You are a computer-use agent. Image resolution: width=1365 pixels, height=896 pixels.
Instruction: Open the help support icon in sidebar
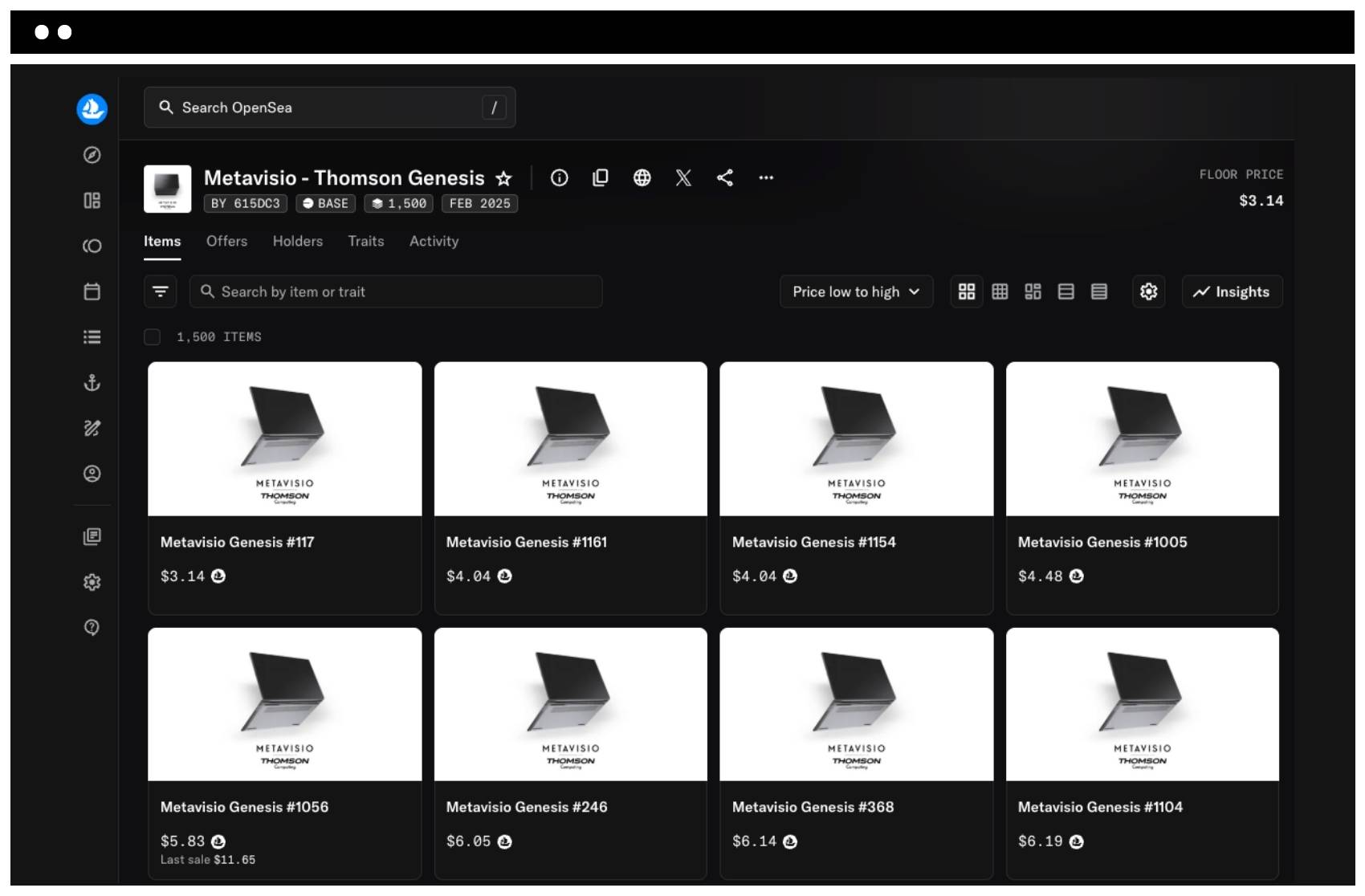tap(92, 627)
